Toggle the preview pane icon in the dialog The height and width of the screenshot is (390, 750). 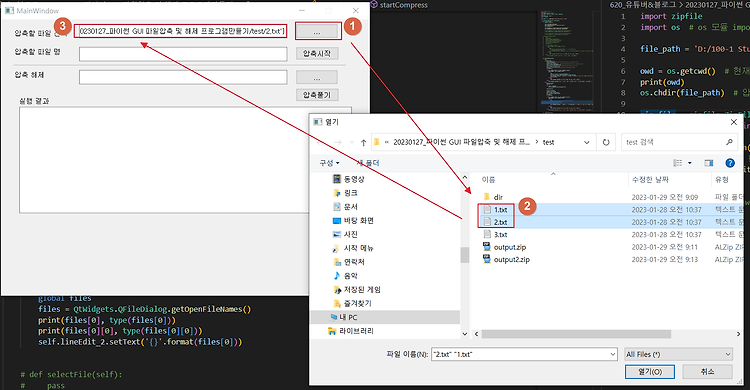709,163
